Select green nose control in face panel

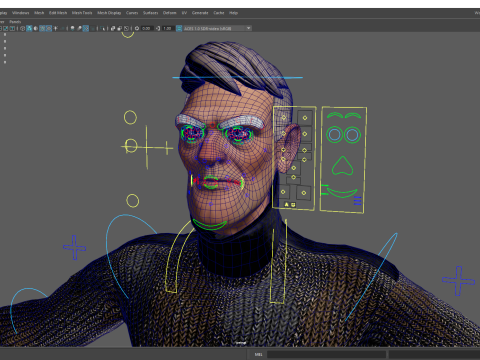click(342, 166)
